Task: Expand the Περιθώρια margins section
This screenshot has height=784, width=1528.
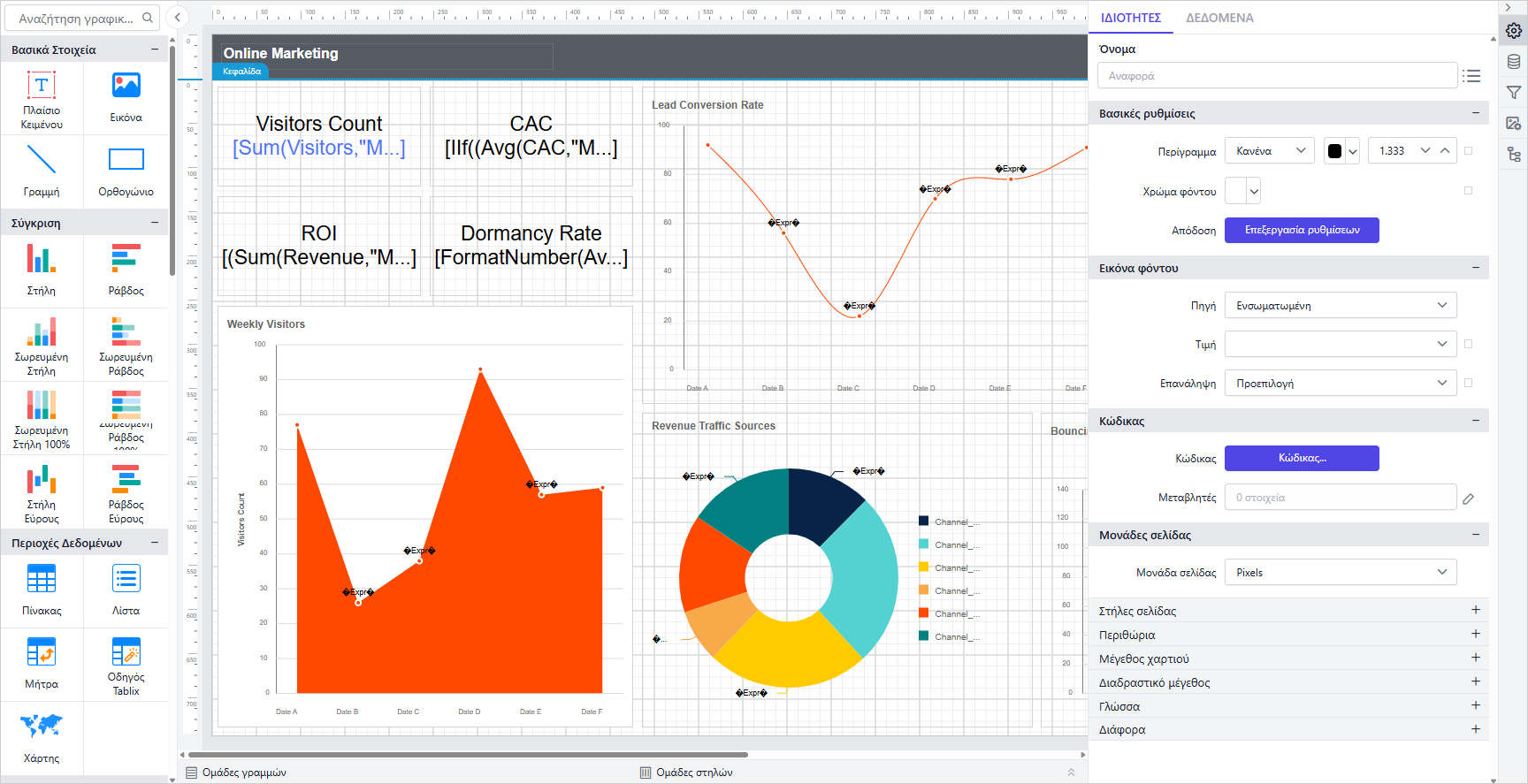Action: click(1288, 635)
